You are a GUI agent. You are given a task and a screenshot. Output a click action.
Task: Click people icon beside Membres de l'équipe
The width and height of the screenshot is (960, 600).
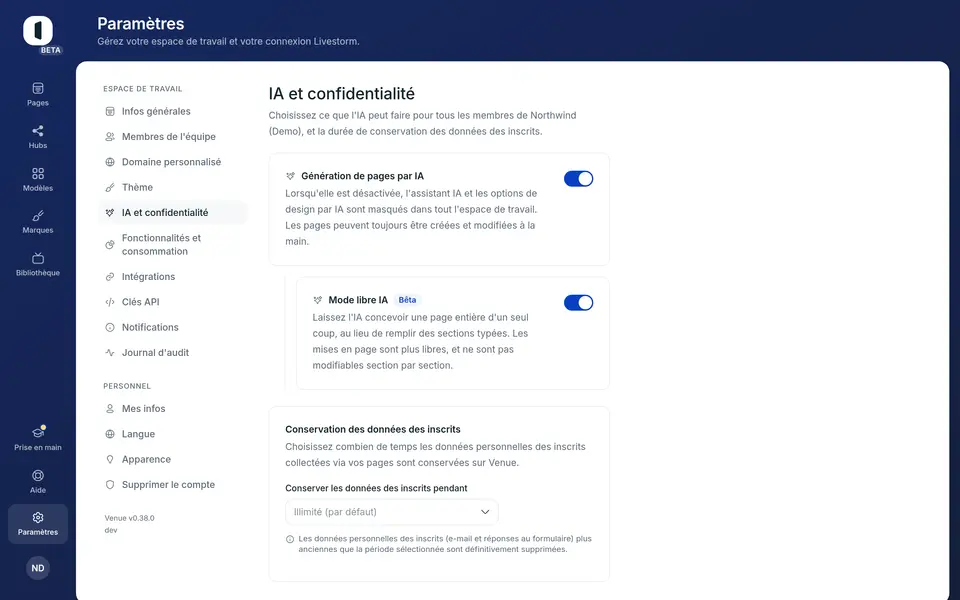pos(110,137)
